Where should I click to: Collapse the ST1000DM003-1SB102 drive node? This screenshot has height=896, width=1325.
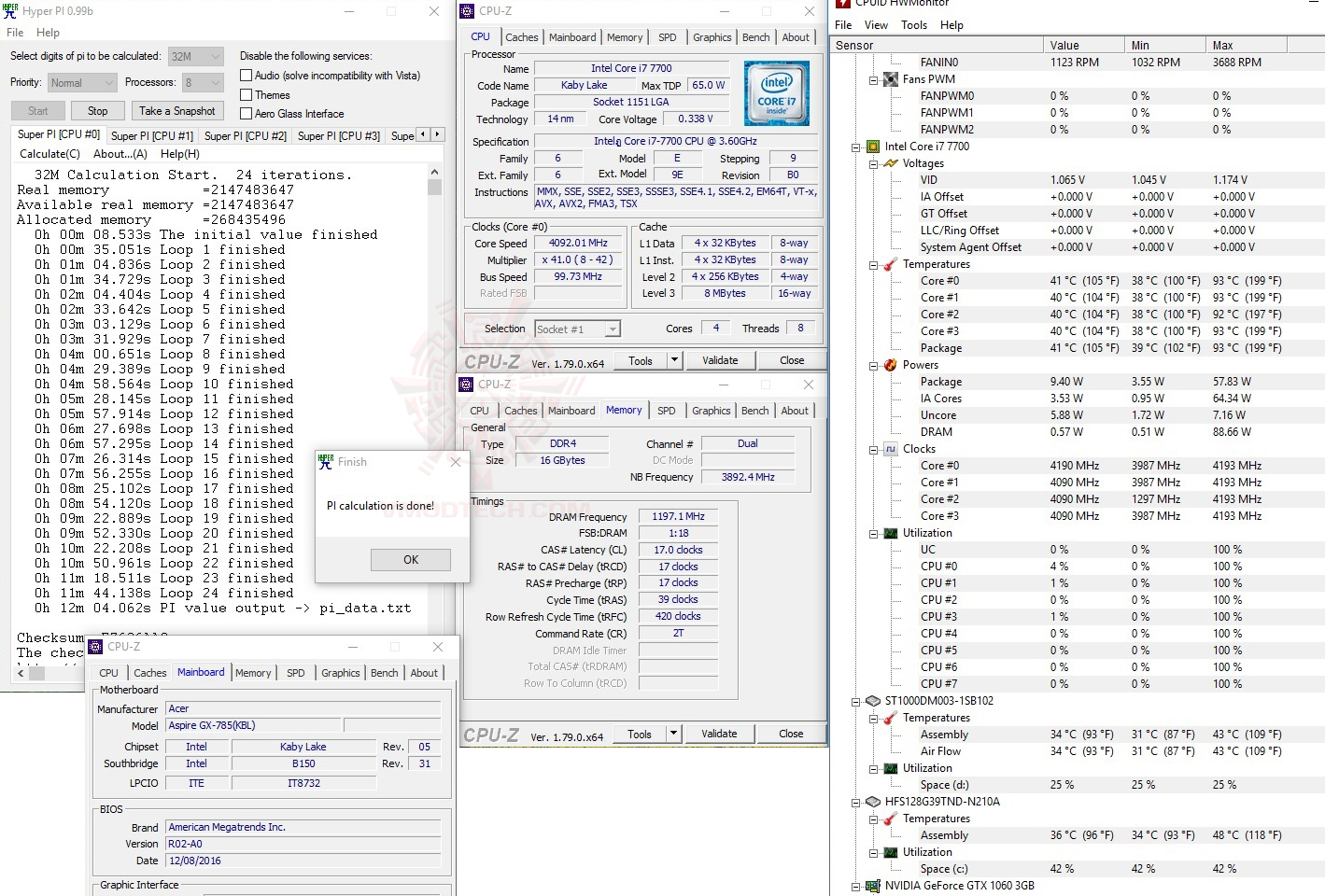(x=856, y=701)
